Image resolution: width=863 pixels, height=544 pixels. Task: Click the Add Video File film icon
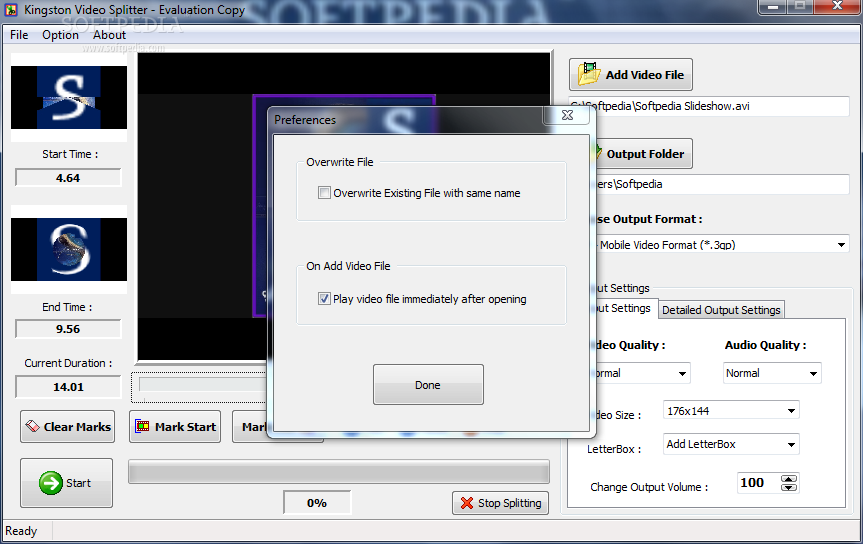[x=588, y=74]
